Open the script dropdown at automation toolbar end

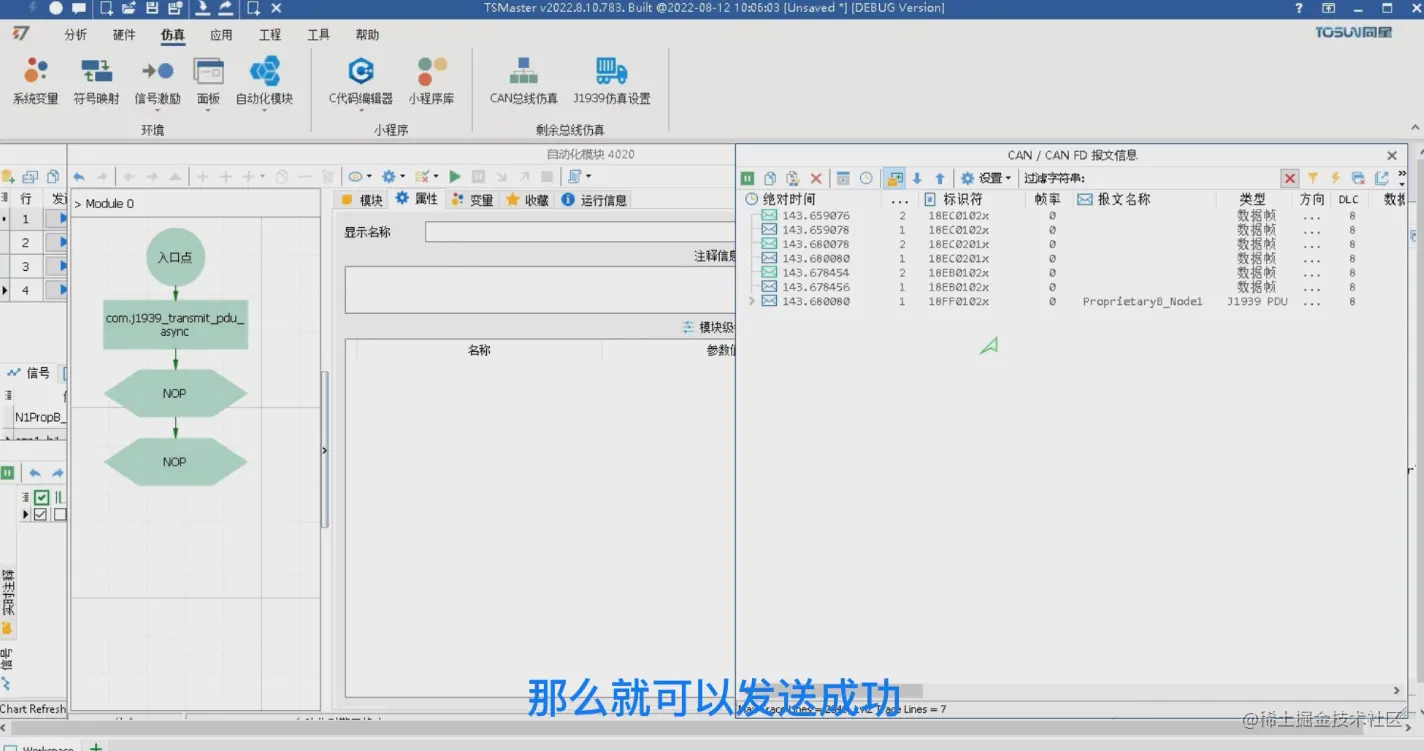(579, 177)
